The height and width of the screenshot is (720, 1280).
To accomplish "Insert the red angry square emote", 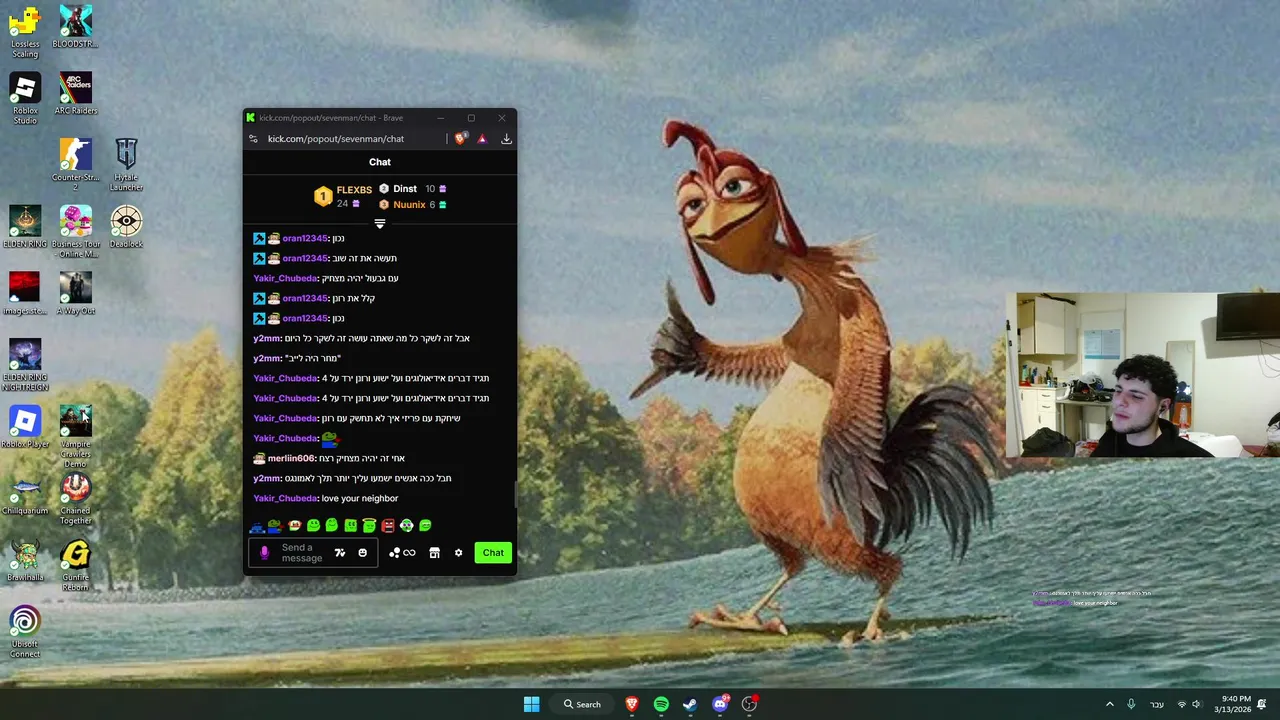I will coord(388,525).
